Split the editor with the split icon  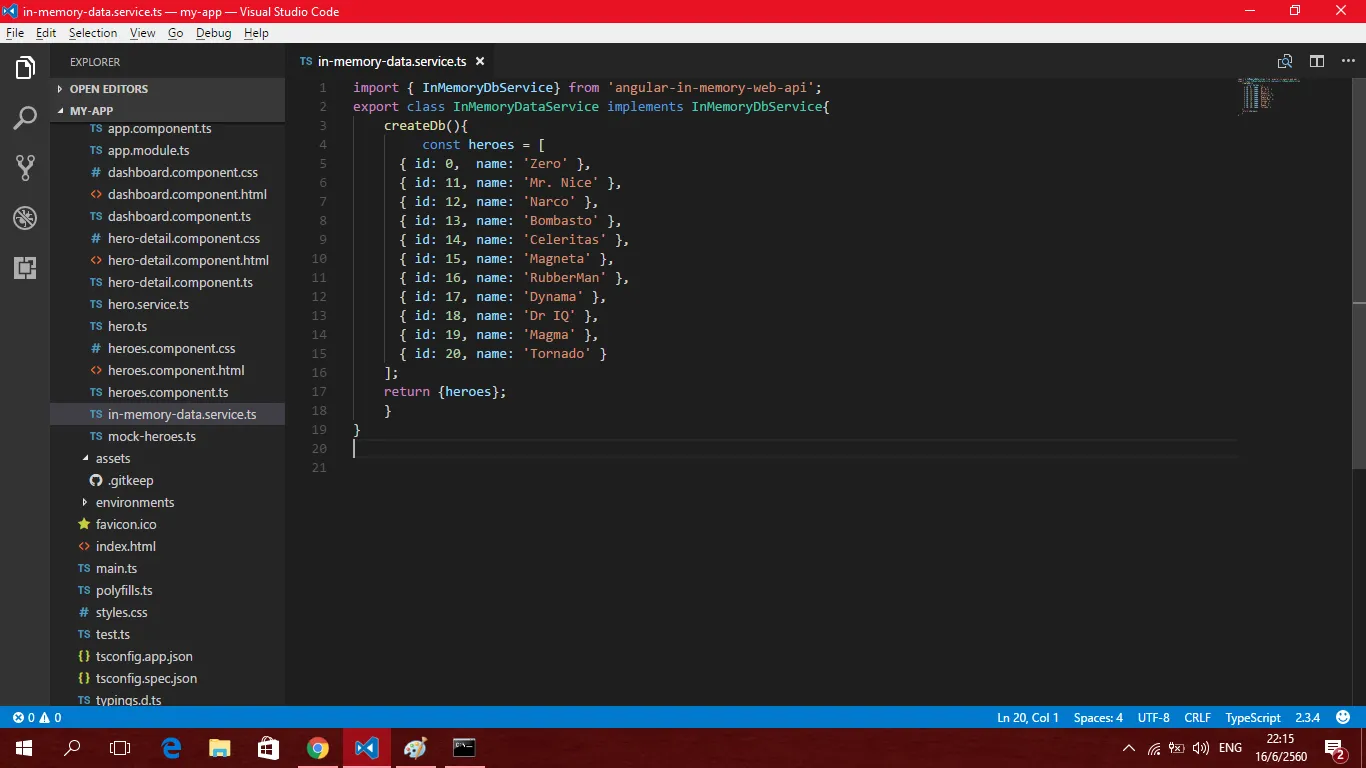pos(1317,61)
